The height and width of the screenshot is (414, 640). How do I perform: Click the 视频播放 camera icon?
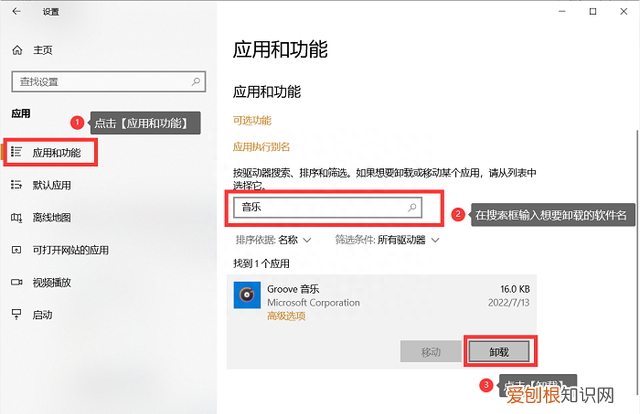coord(16,282)
